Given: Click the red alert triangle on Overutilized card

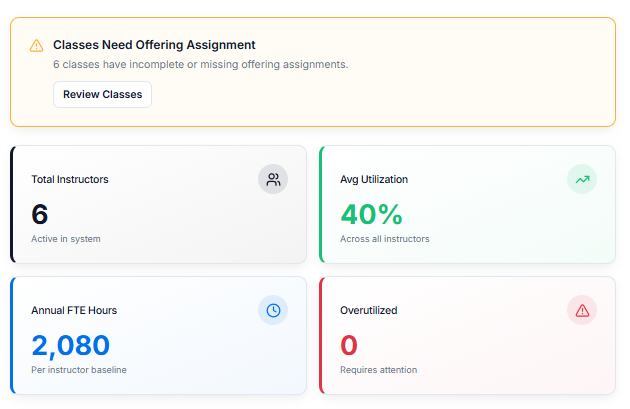Looking at the screenshot, I should coord(582,310).
